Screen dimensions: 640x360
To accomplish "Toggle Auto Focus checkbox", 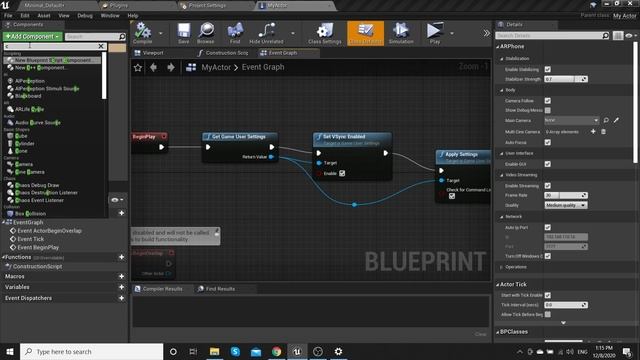I will tap(548, 142).
